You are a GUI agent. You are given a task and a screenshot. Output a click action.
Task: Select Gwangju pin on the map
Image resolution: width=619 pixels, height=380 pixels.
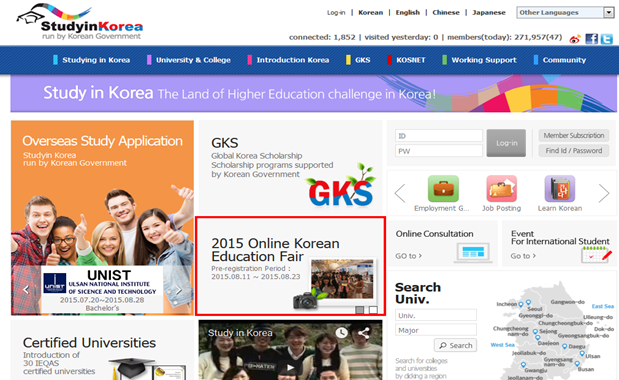pyautogui.click(x=523, y=365)
